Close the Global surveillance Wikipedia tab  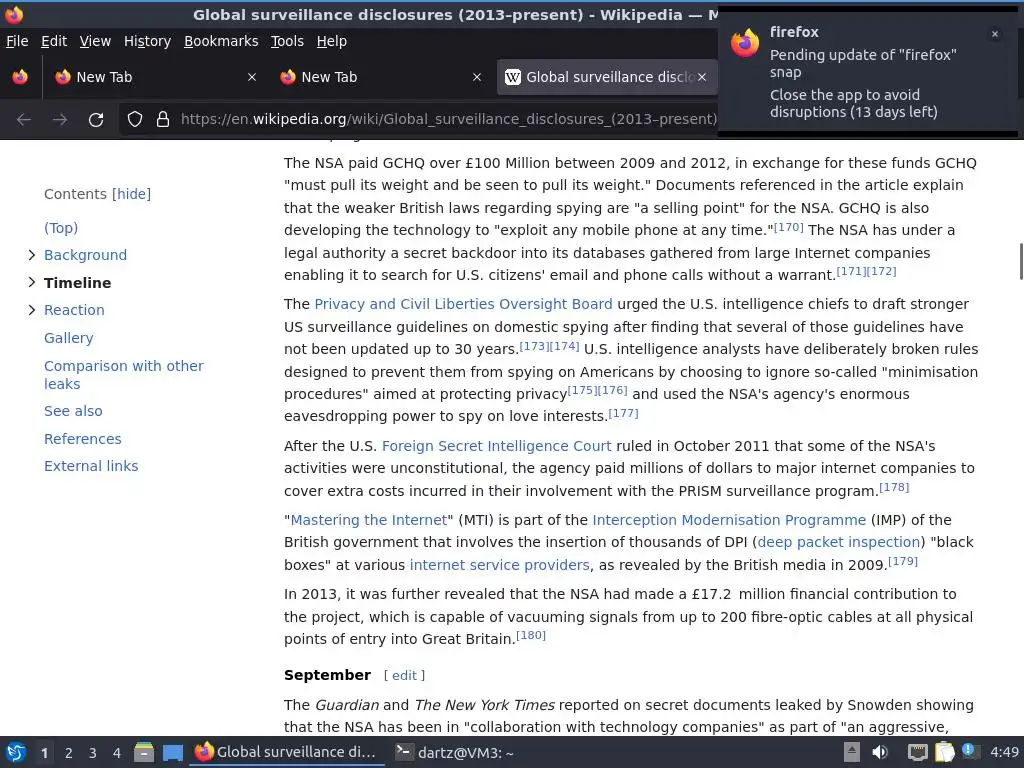pyautogui.click(x=701, y=77)
